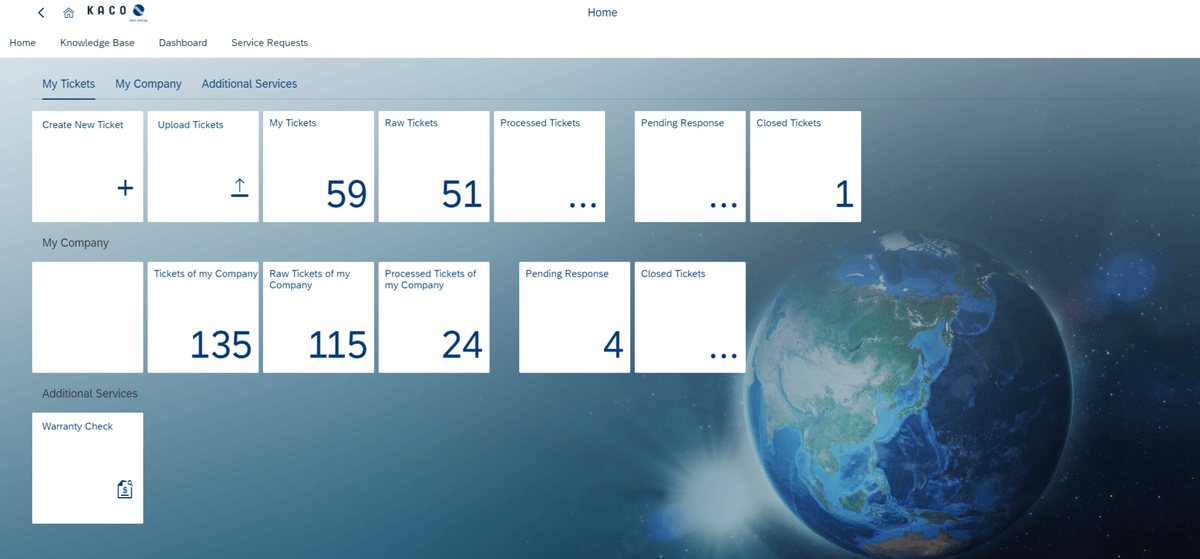The height and width of the screenshot is (559, 1200).
Task: Click the Home title in header bar
Action: coord(602,13)
